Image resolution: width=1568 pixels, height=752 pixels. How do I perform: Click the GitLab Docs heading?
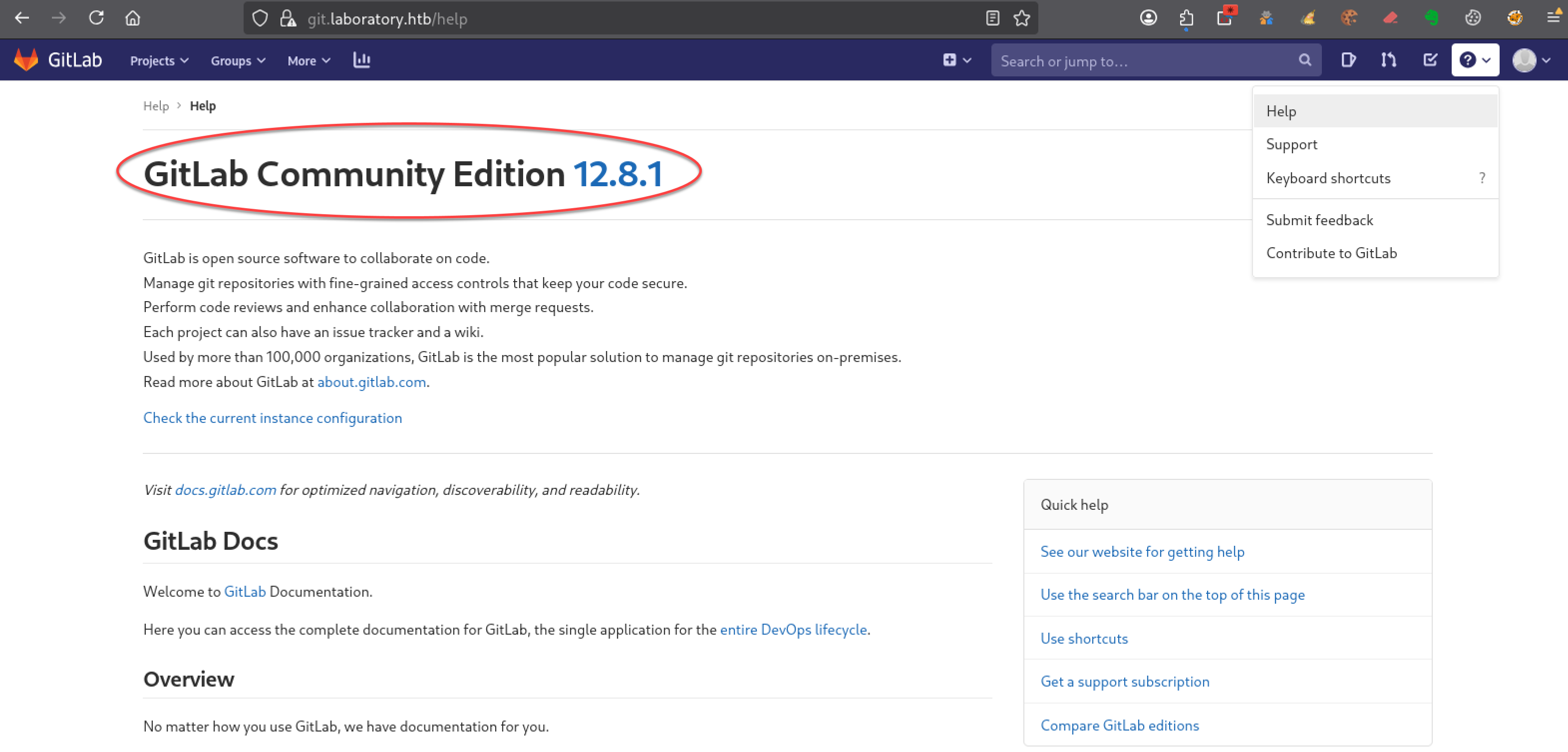(211, 541)
